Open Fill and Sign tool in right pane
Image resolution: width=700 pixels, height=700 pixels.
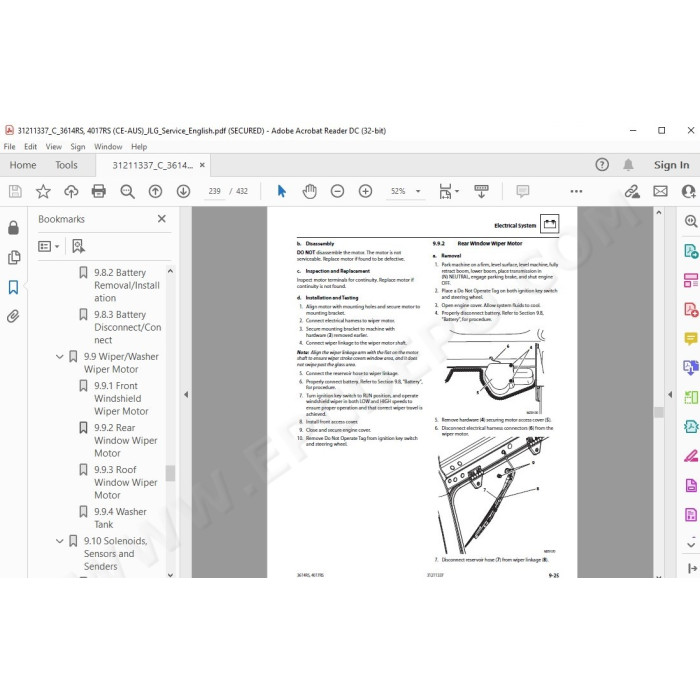(691, 456)
